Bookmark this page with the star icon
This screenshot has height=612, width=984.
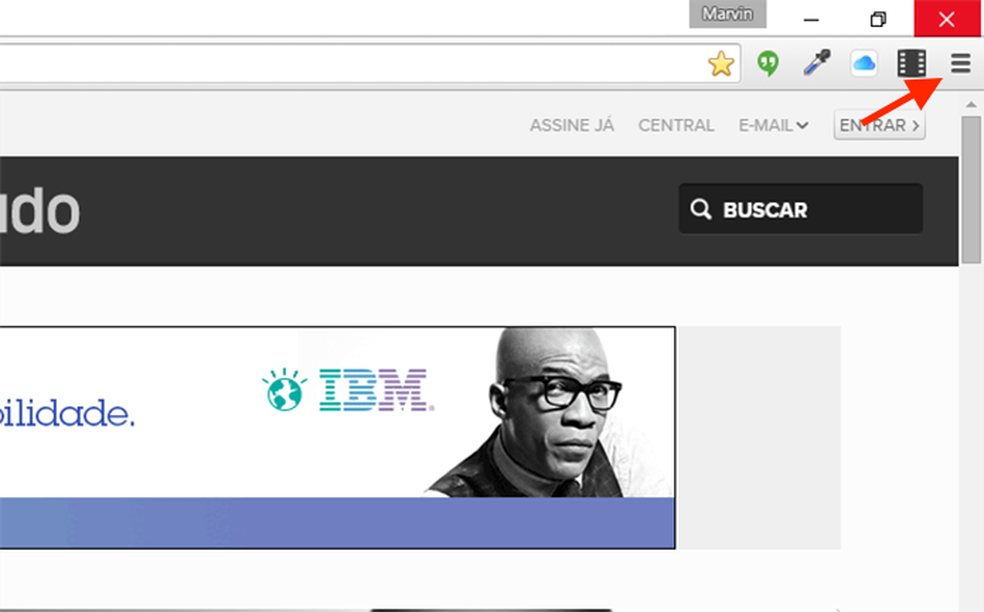[x=720, y=63]
